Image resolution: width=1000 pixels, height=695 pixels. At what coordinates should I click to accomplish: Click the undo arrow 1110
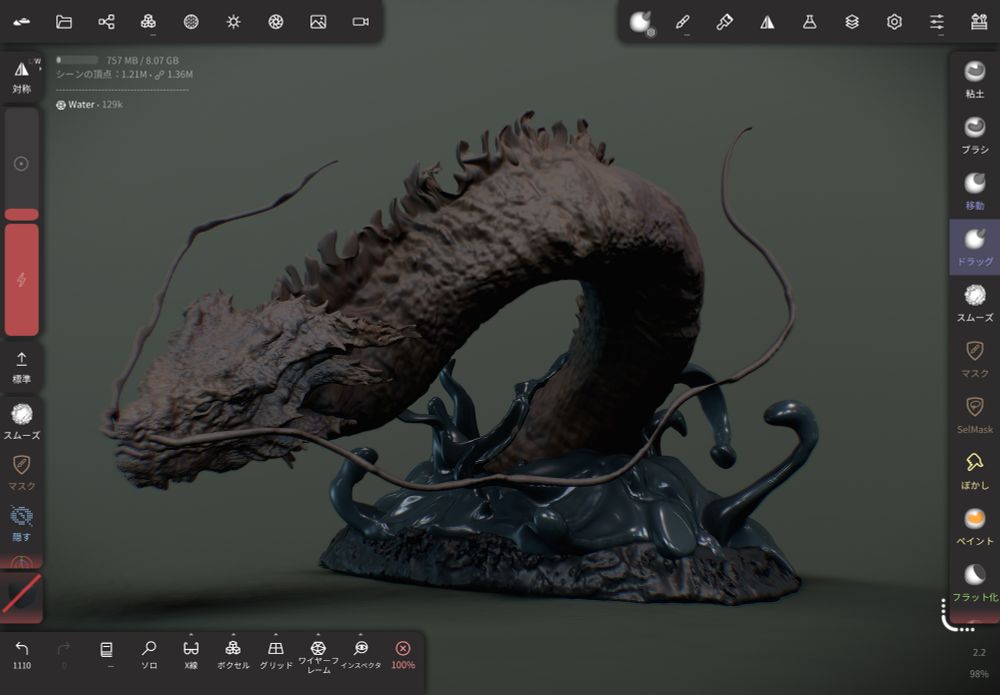(22, 655)
